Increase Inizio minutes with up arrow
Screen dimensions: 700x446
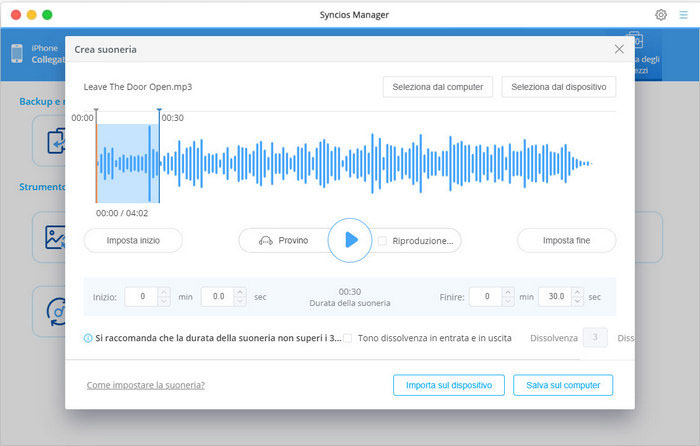tap(164, 292)
